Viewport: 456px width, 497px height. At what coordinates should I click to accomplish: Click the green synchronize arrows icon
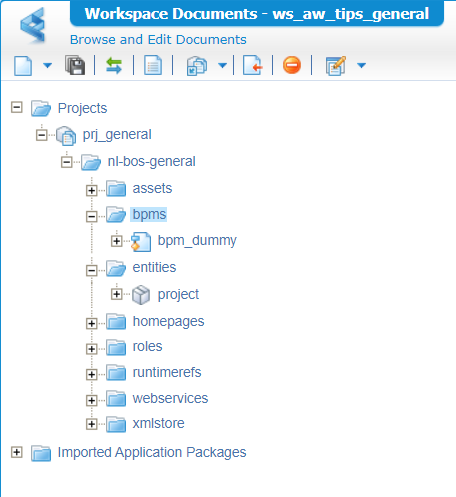click(x=114, y=65)
